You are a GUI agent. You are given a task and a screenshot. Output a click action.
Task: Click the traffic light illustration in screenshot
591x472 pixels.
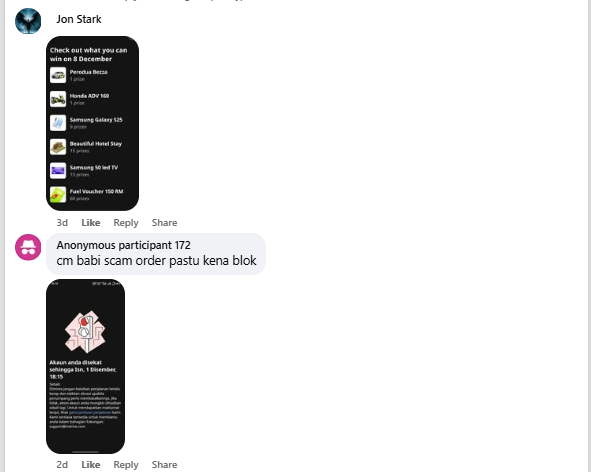[x=85, y=331]
